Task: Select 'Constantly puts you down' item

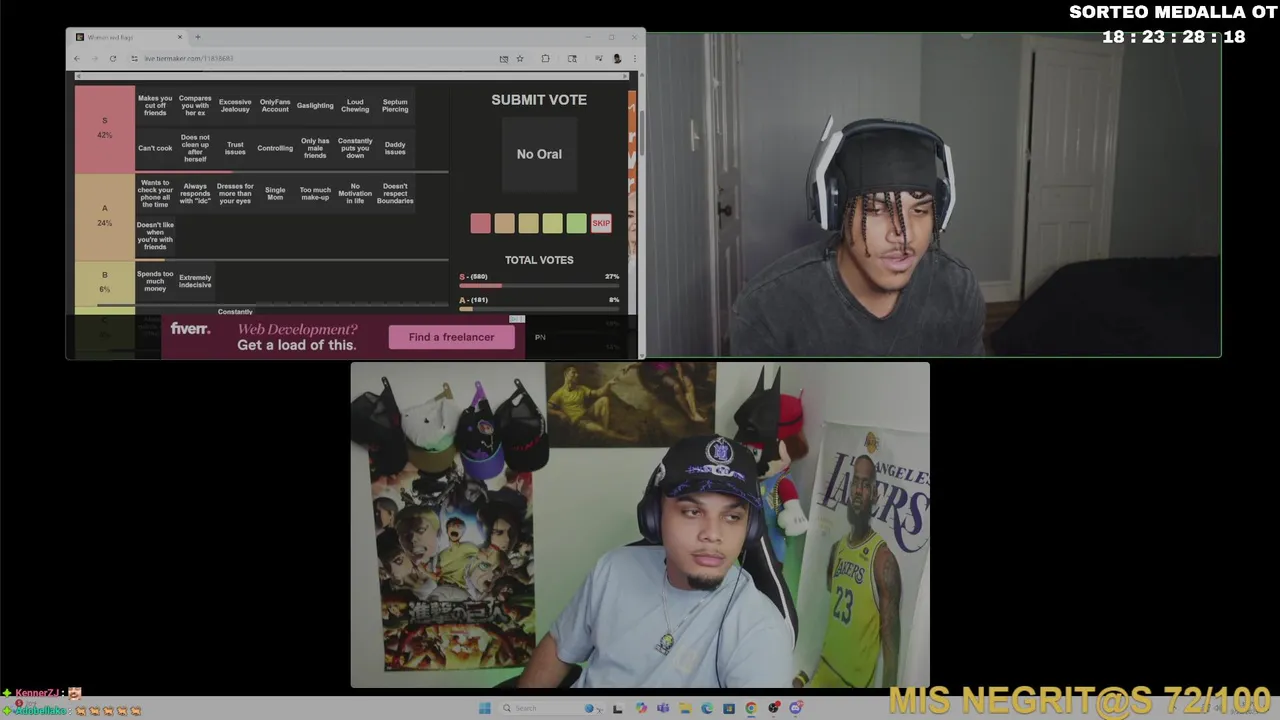Action: pos(355,148)
